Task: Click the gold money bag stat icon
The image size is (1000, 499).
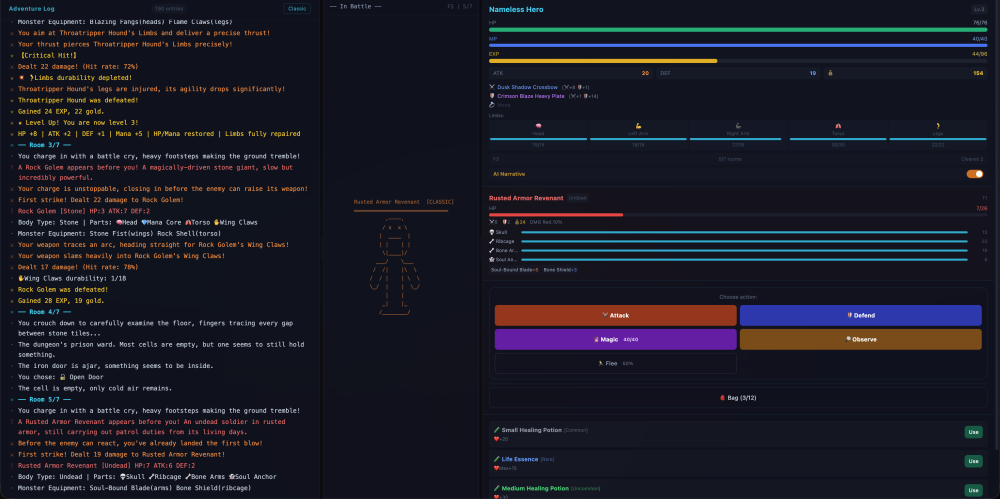Action: (830, 73)
